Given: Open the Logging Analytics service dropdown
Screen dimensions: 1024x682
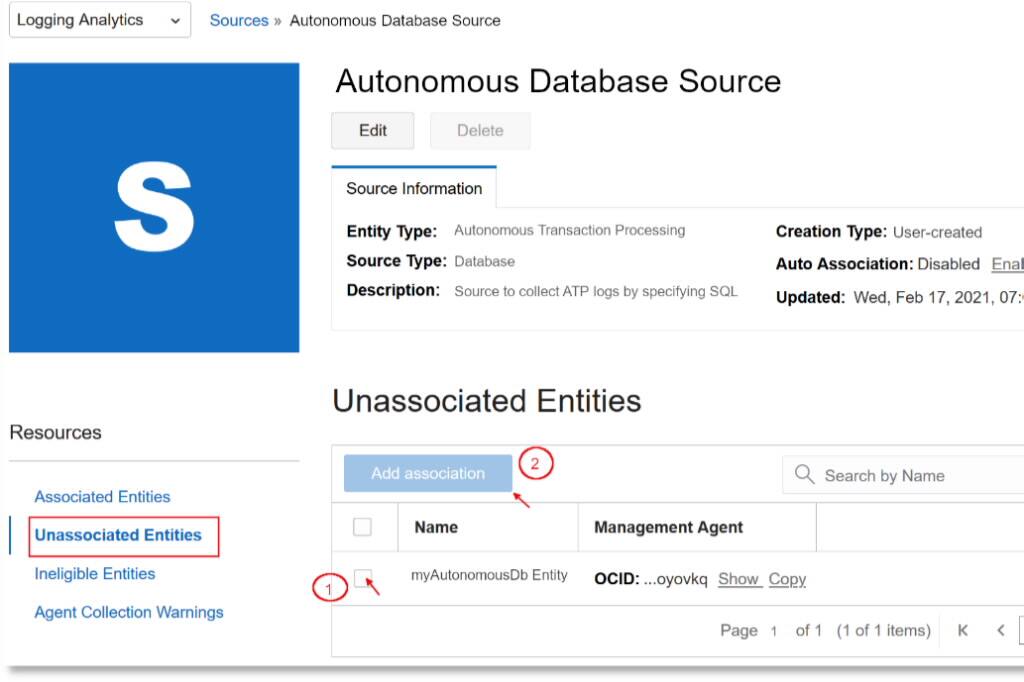Looking at the screenshot, I should pos(98,20).
